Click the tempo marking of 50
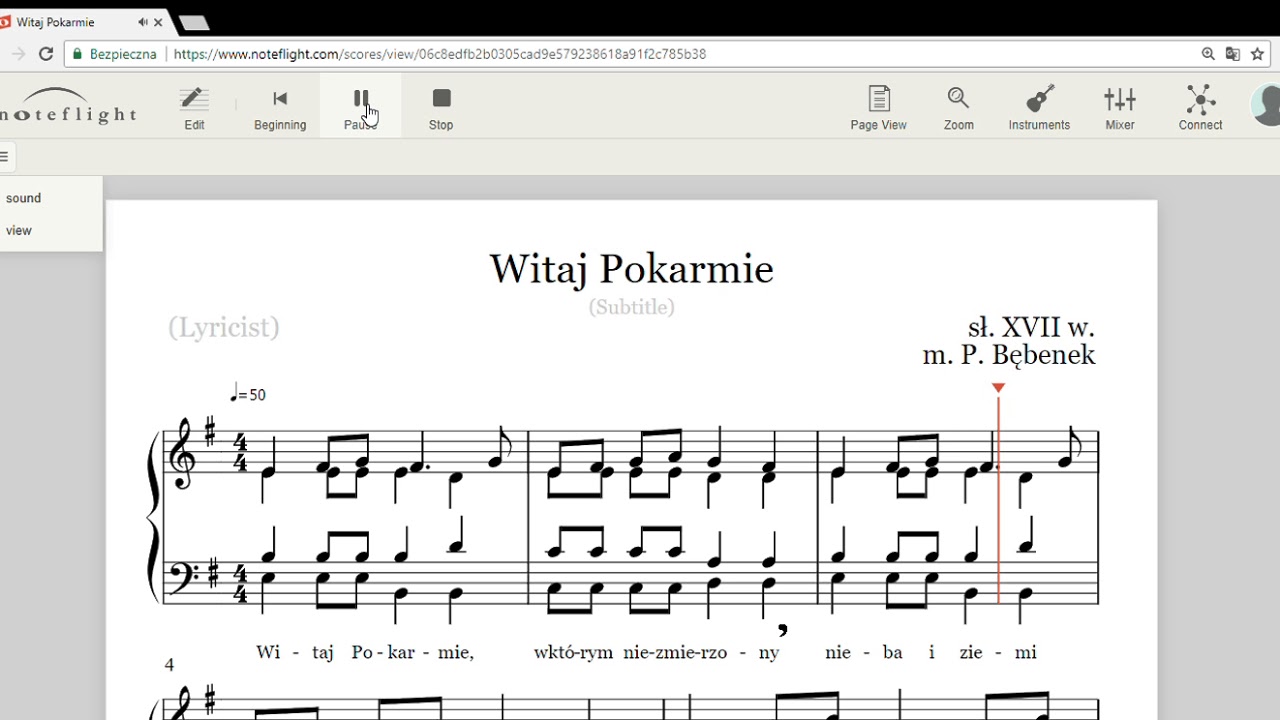 click(248, 394)
